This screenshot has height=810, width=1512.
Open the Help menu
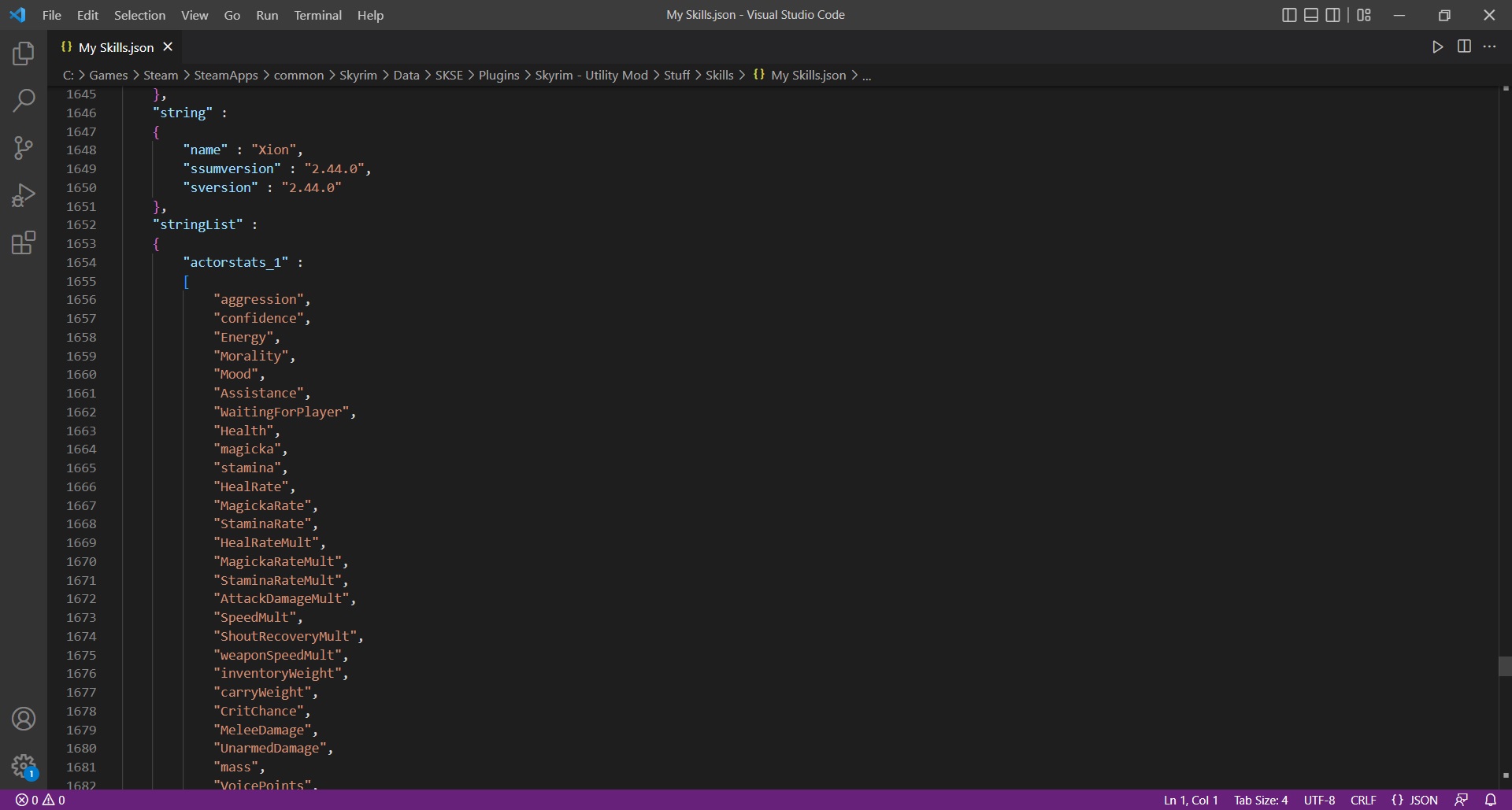(370, 15)
